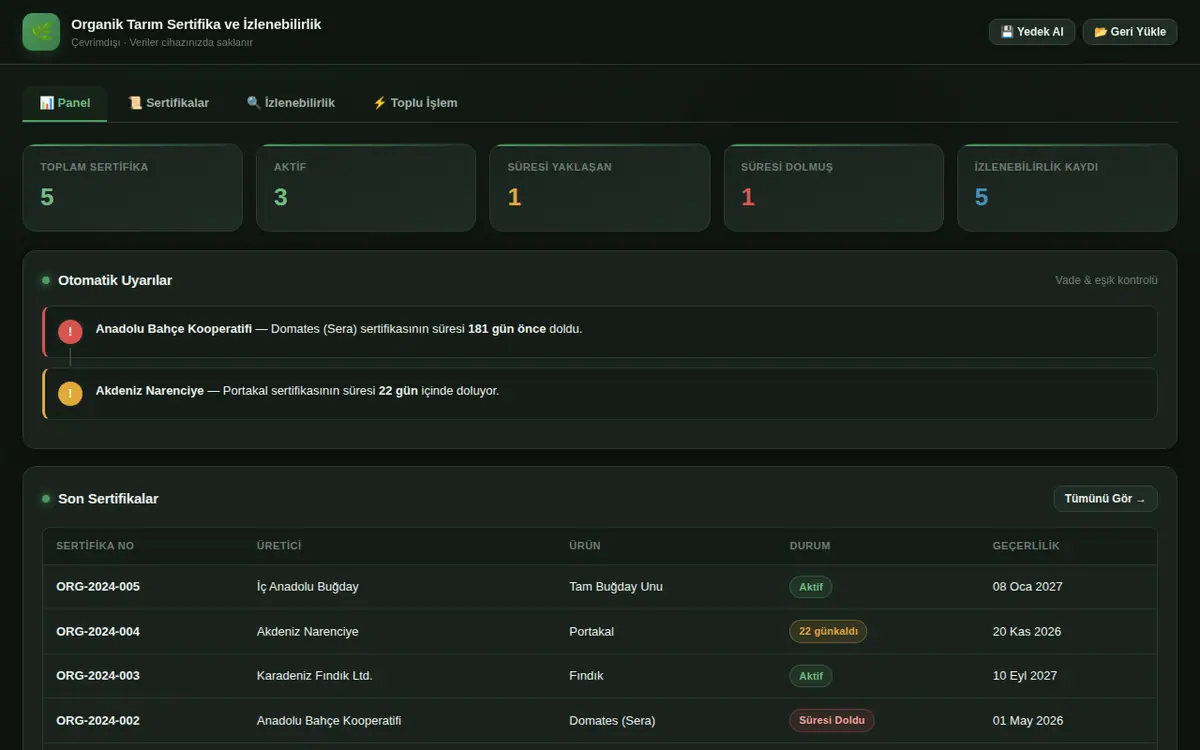Image resolution: width=1200 pixels, height=750 pixels.
Task: Click the Tümünü Gör button
Action: tap(1105, 499)
